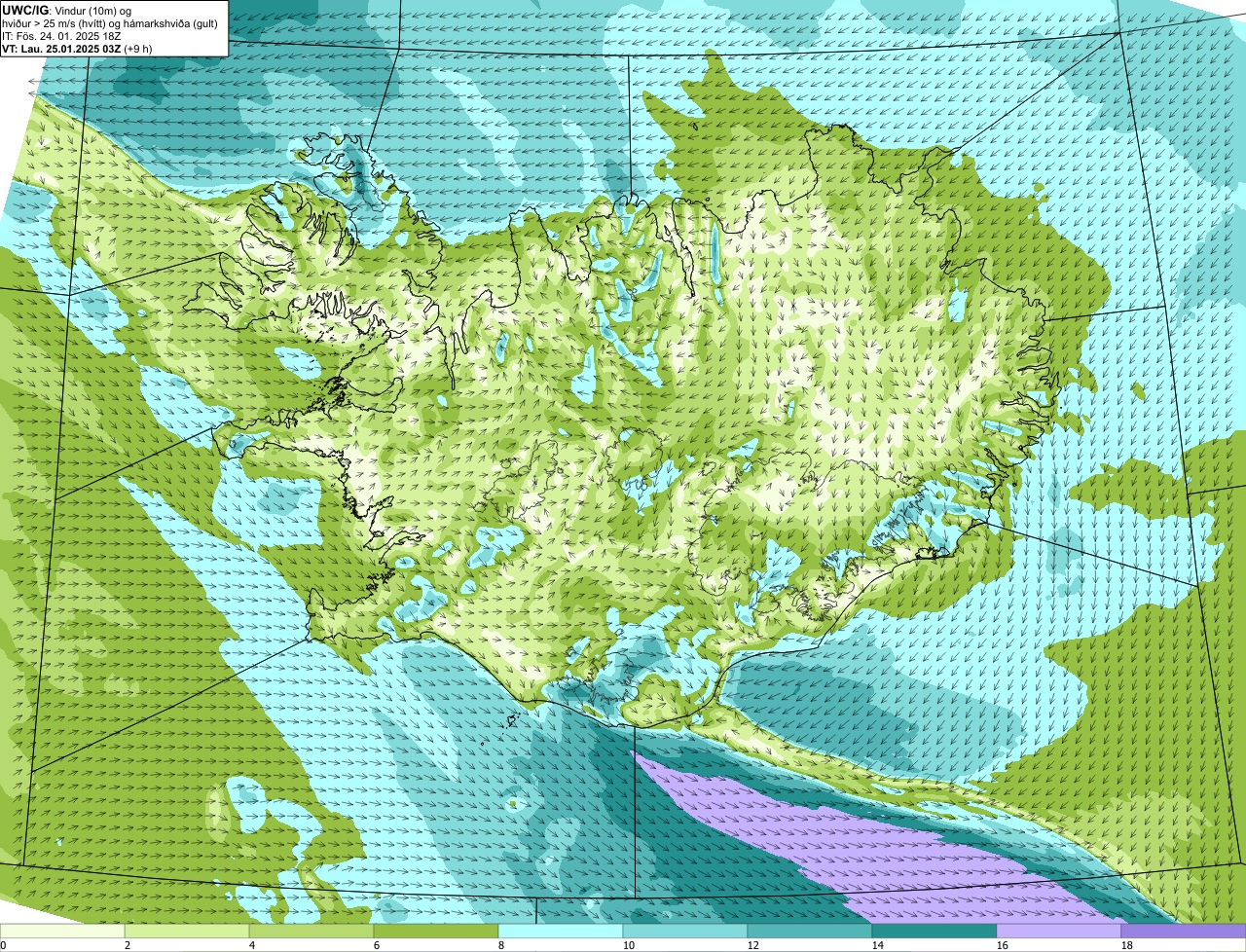Click the "IT: Fös. 24. 01. 2025 18Z" line

pyautogui.click(x=61, y=35)
